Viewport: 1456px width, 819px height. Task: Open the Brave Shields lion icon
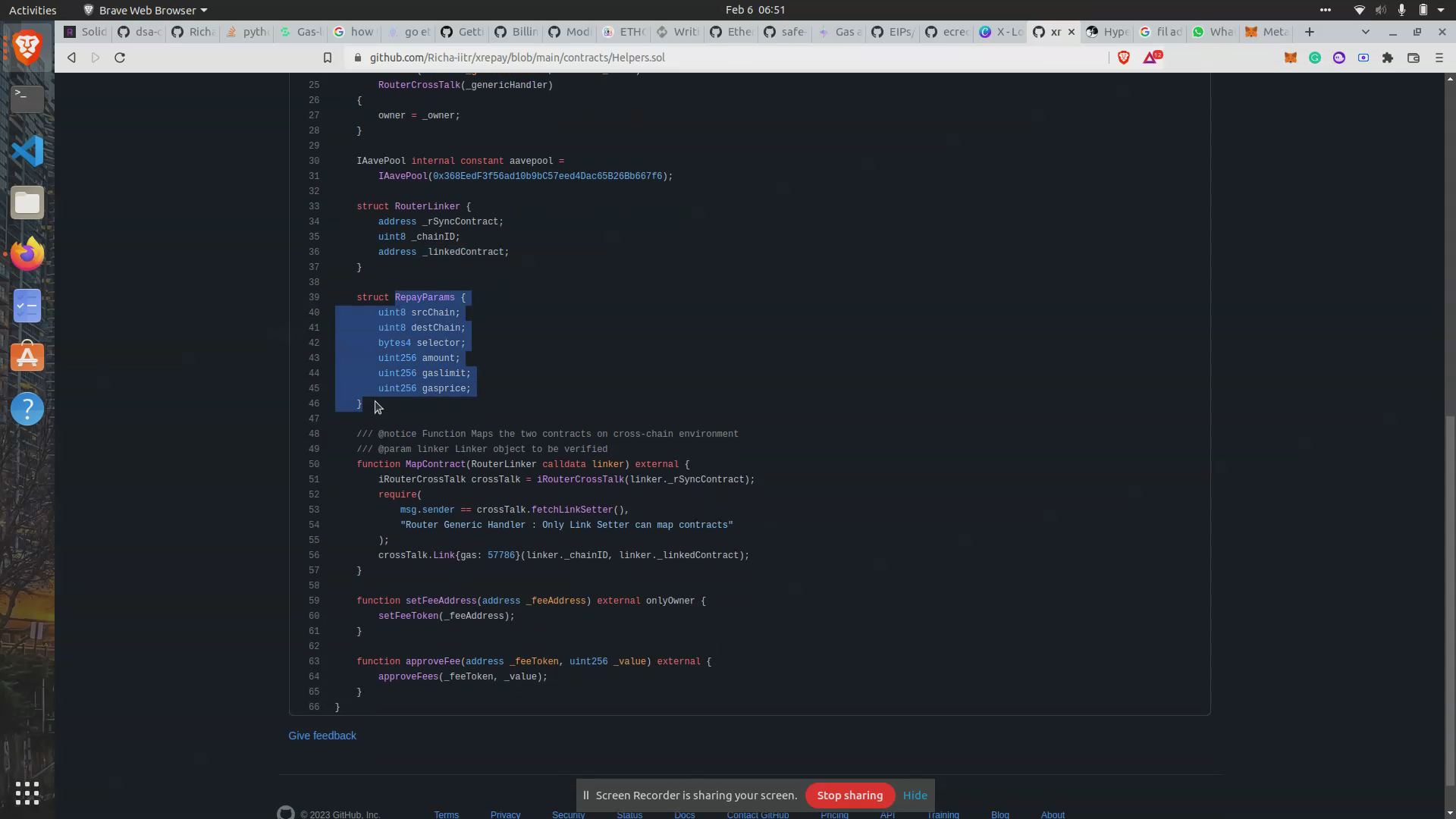pos(1124,58)
